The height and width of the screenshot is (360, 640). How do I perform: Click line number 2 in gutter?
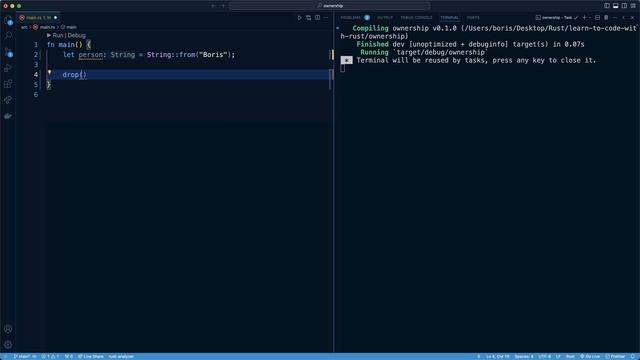36,55
